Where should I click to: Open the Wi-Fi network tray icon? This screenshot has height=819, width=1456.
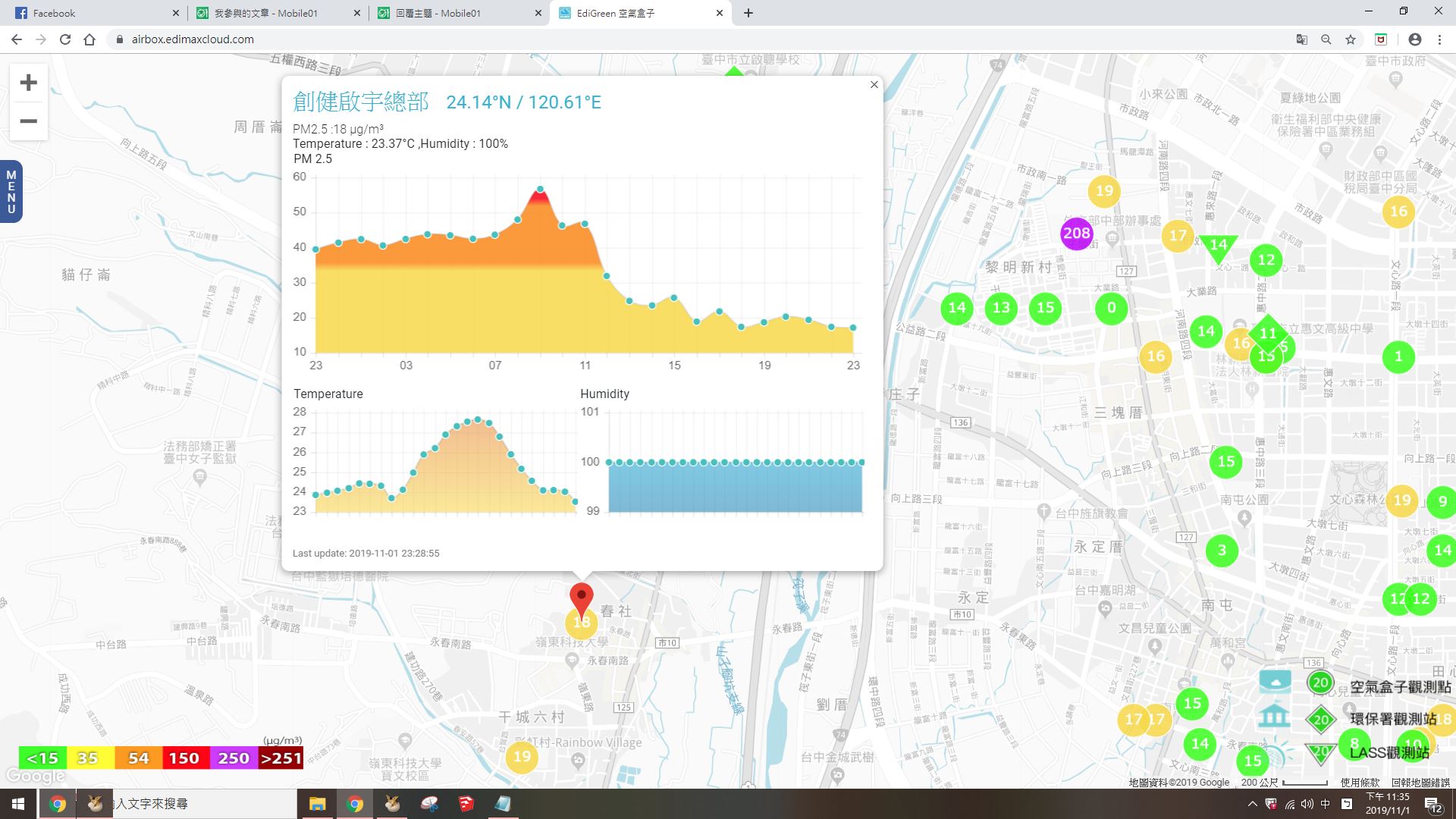pyautogui.click(x=1290, y=804)
